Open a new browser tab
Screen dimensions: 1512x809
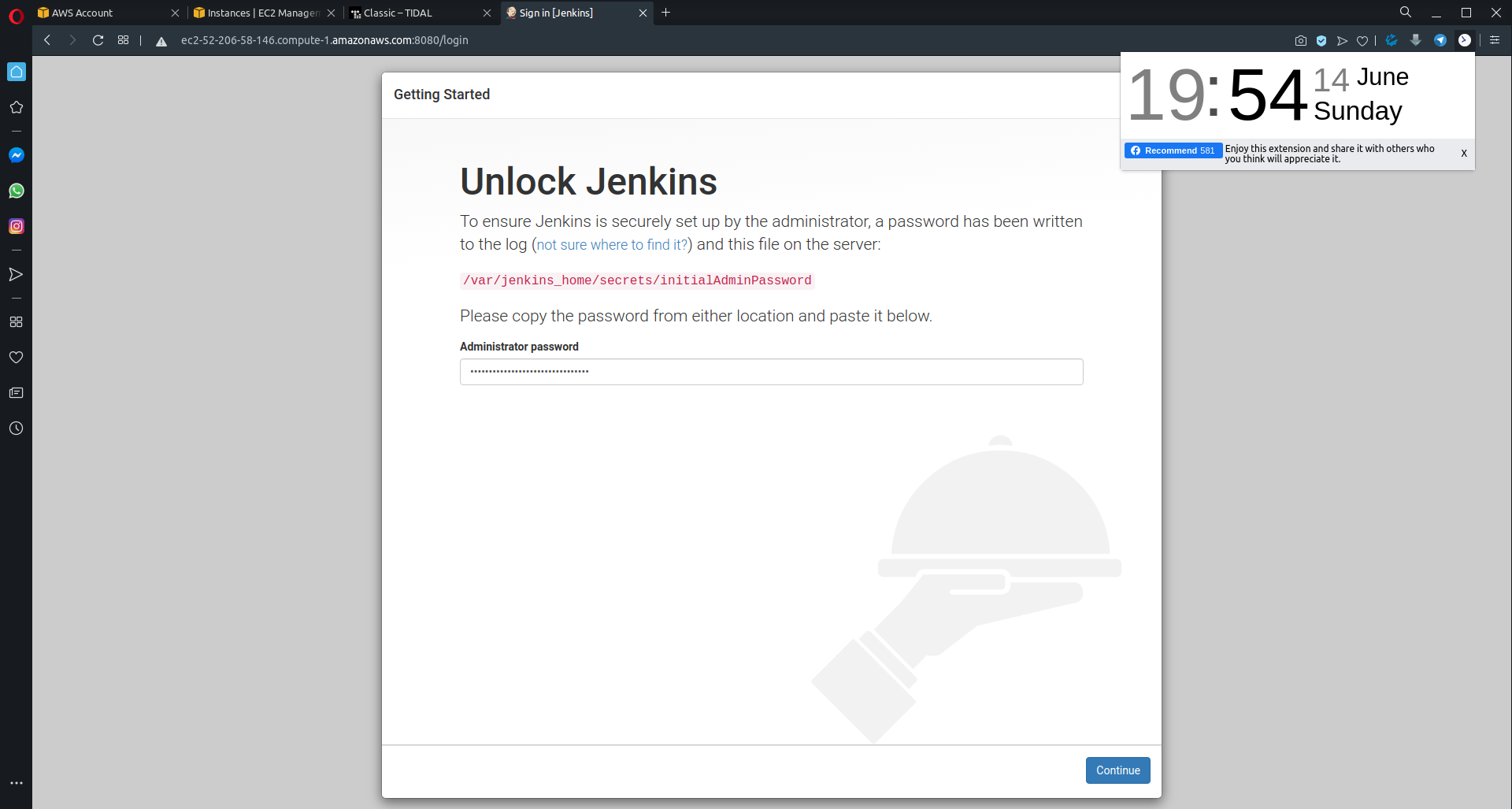coord(666,13)
